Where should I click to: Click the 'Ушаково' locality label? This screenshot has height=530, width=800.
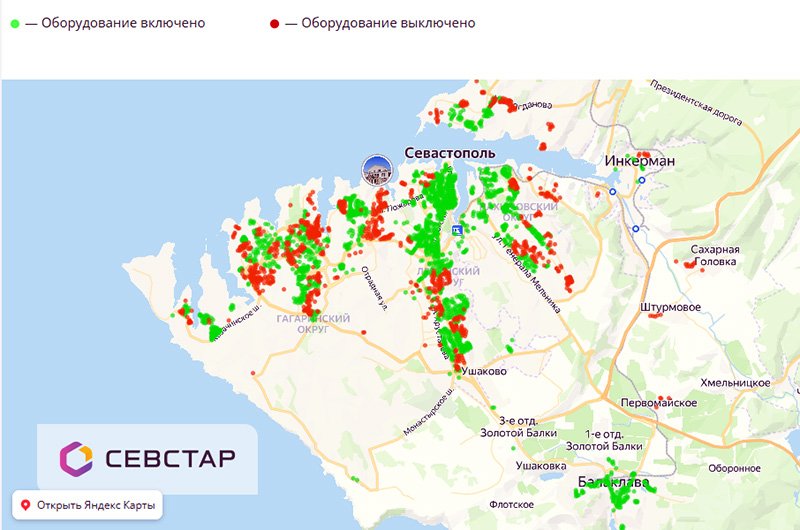point(484,371)
